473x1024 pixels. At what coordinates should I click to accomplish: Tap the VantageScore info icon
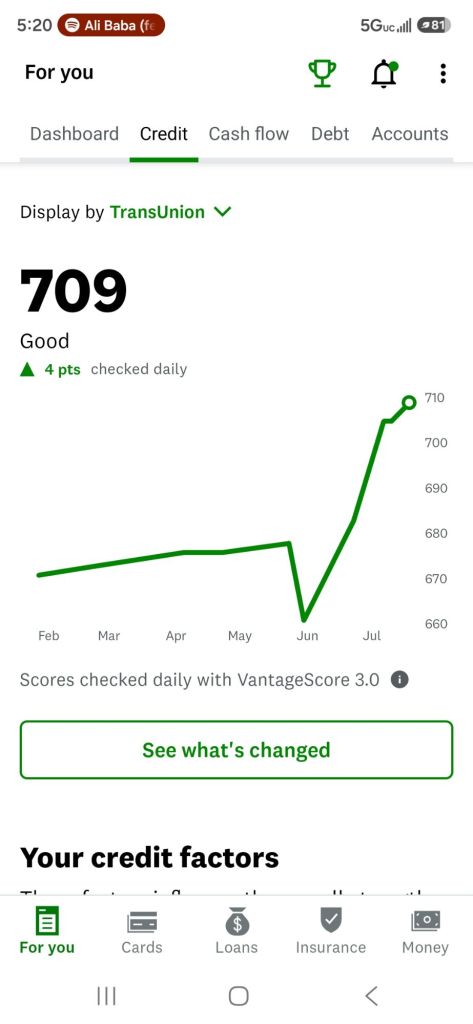[x=399, y=680]
